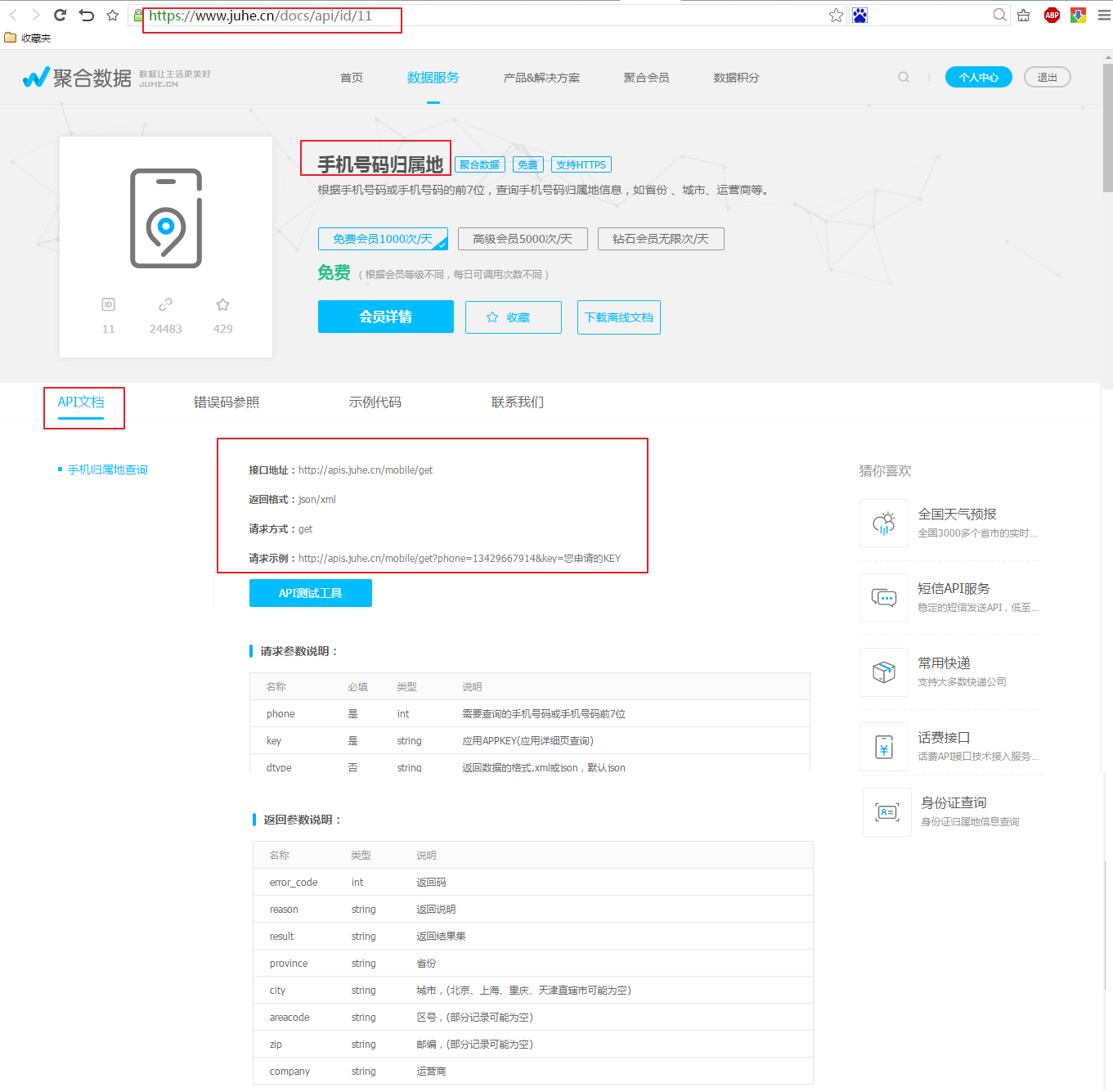This screenshot has width=1113, height=1092.
Task: Click the star icon showing 429 favorites
Action: point(222,305)
